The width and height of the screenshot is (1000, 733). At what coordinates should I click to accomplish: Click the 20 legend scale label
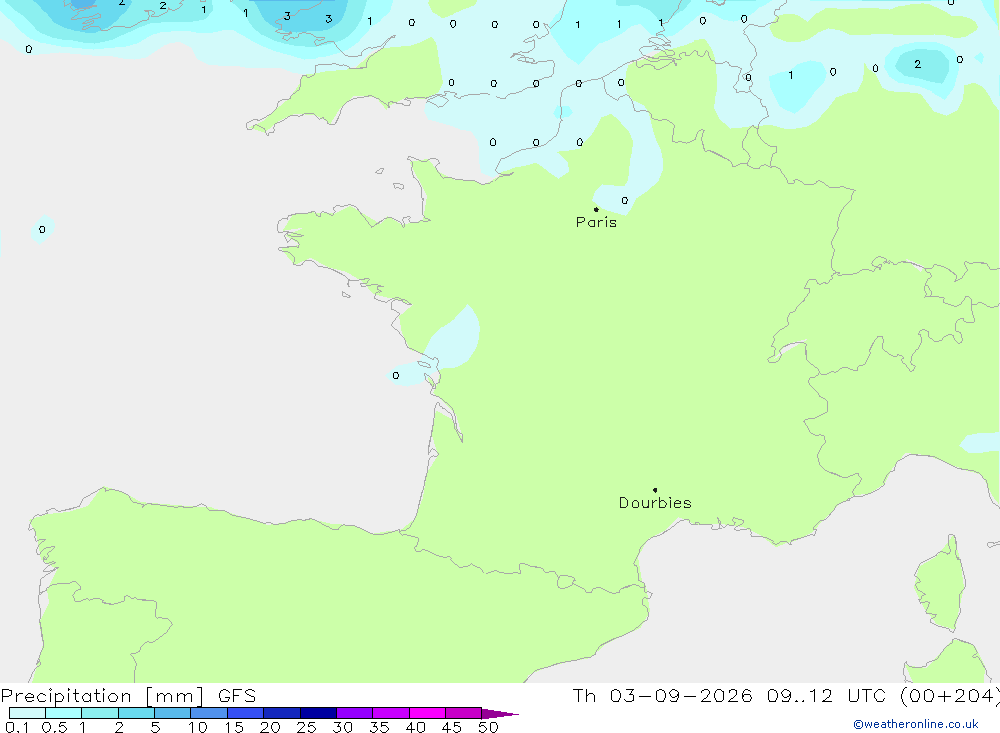(x=270, y=727)
